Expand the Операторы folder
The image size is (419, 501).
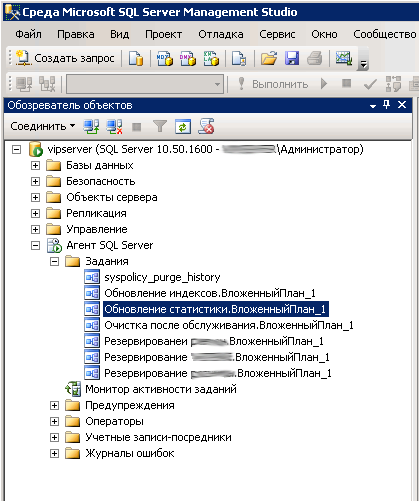[x=54, y=421]
